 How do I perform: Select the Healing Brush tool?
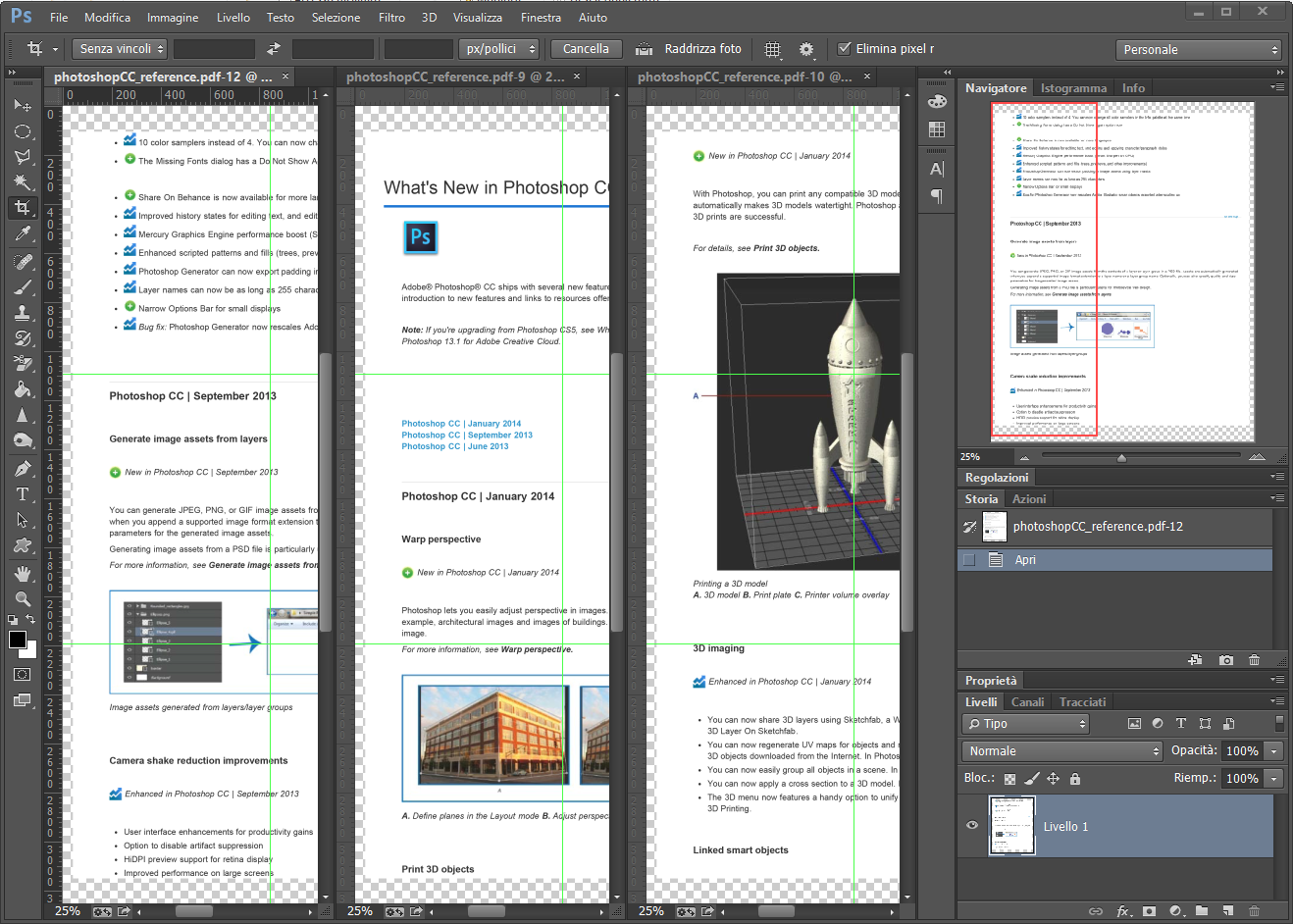click(23, 262)
